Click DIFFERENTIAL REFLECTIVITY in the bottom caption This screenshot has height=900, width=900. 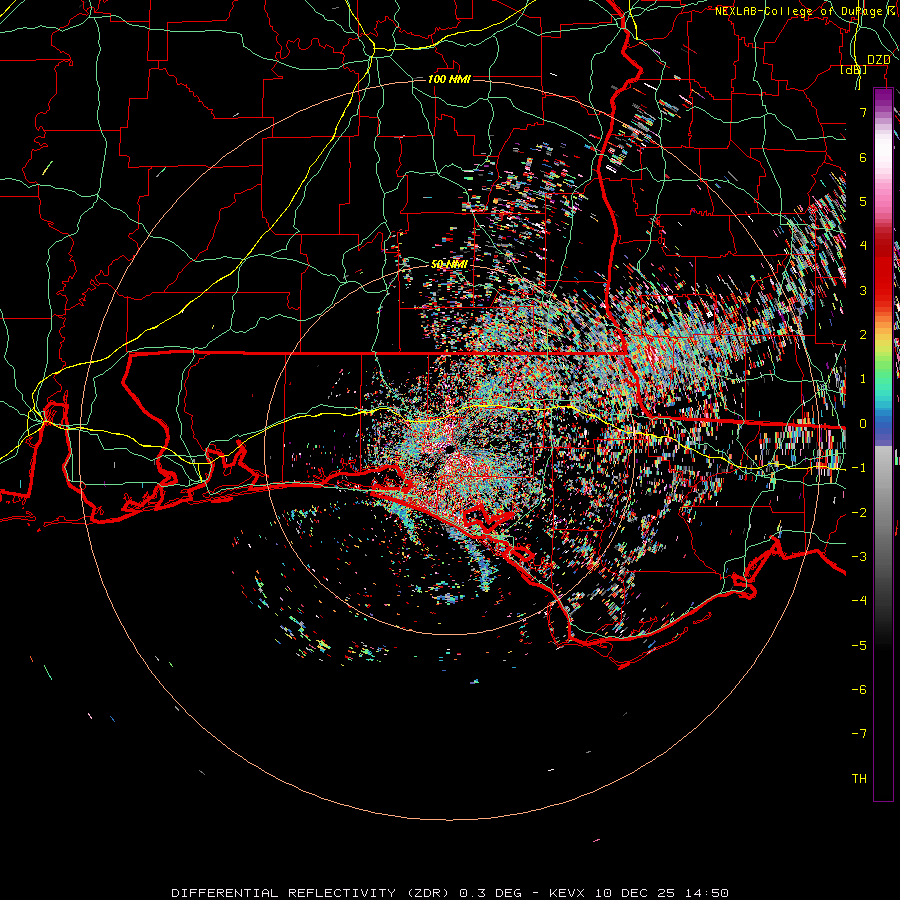click(x=284, y=893)
